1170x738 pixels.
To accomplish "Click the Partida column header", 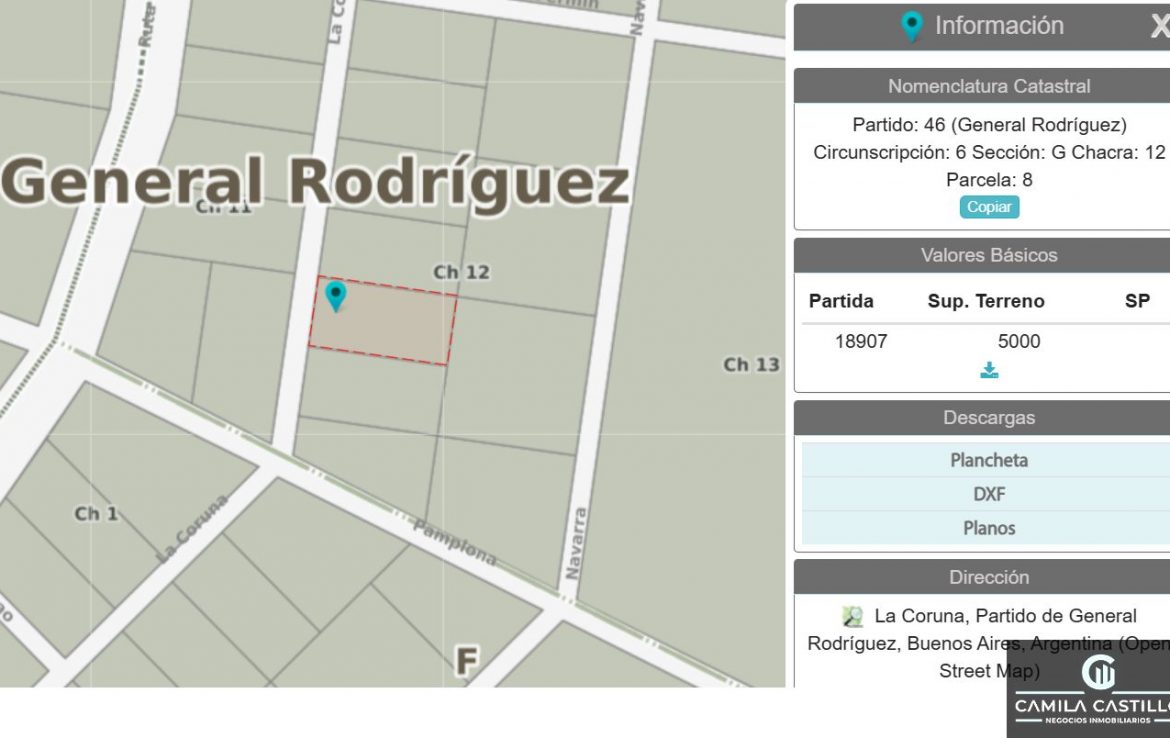I will (x=841, y=301).
